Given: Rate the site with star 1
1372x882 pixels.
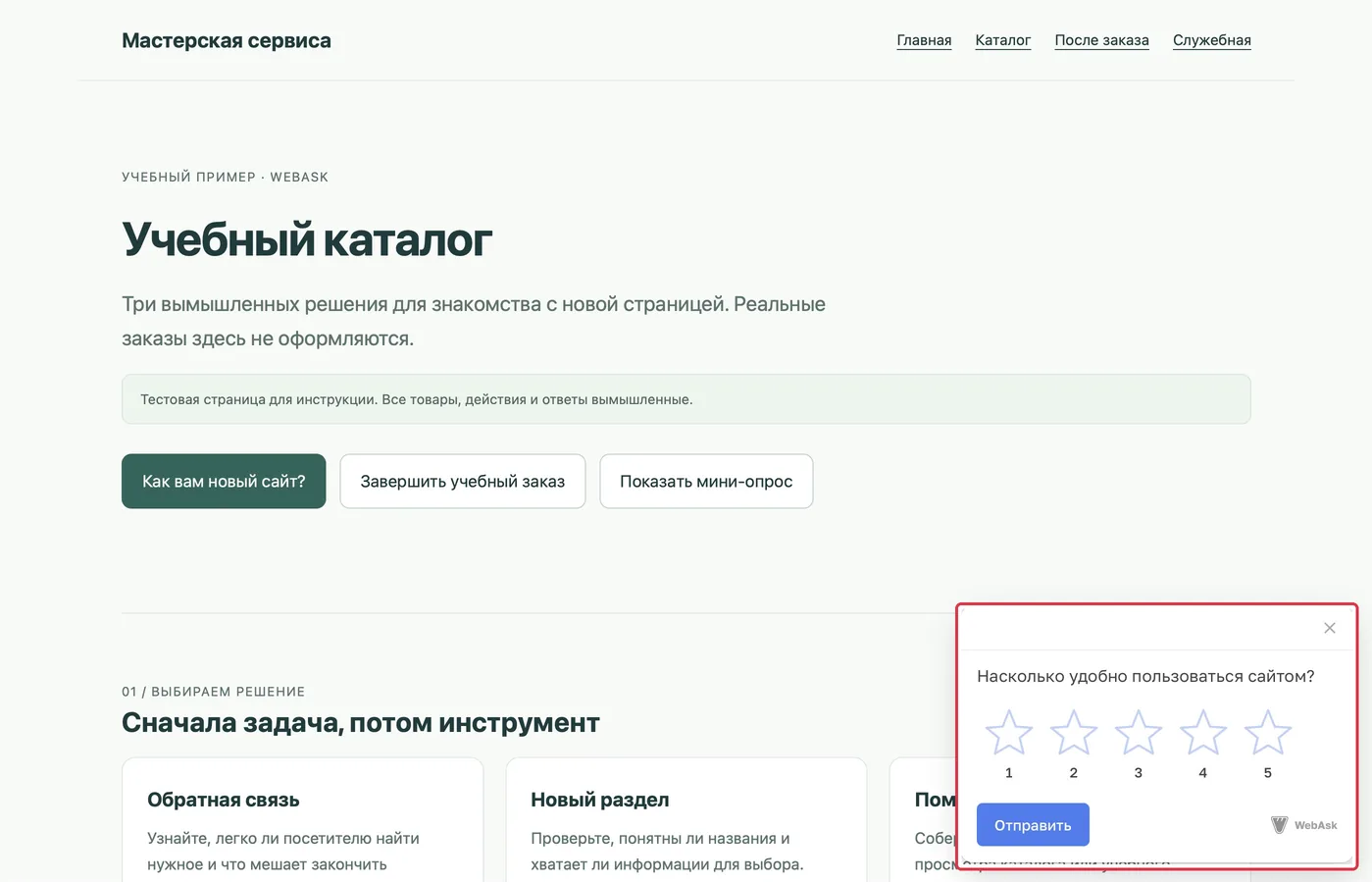Looking at the screenshot, I should click(x=1008, y=733).
